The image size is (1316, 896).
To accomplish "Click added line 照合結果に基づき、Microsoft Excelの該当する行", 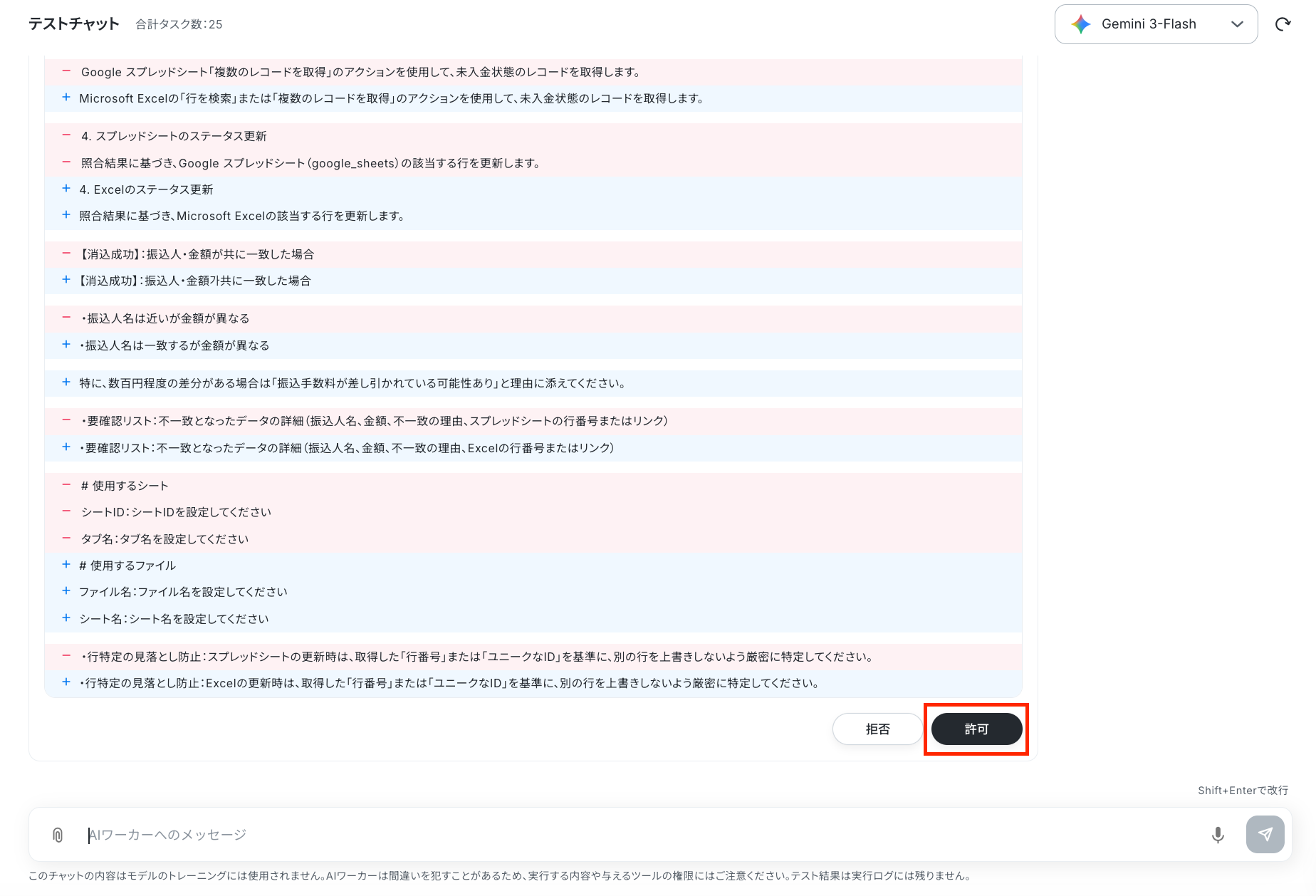I will coord(533,216).
